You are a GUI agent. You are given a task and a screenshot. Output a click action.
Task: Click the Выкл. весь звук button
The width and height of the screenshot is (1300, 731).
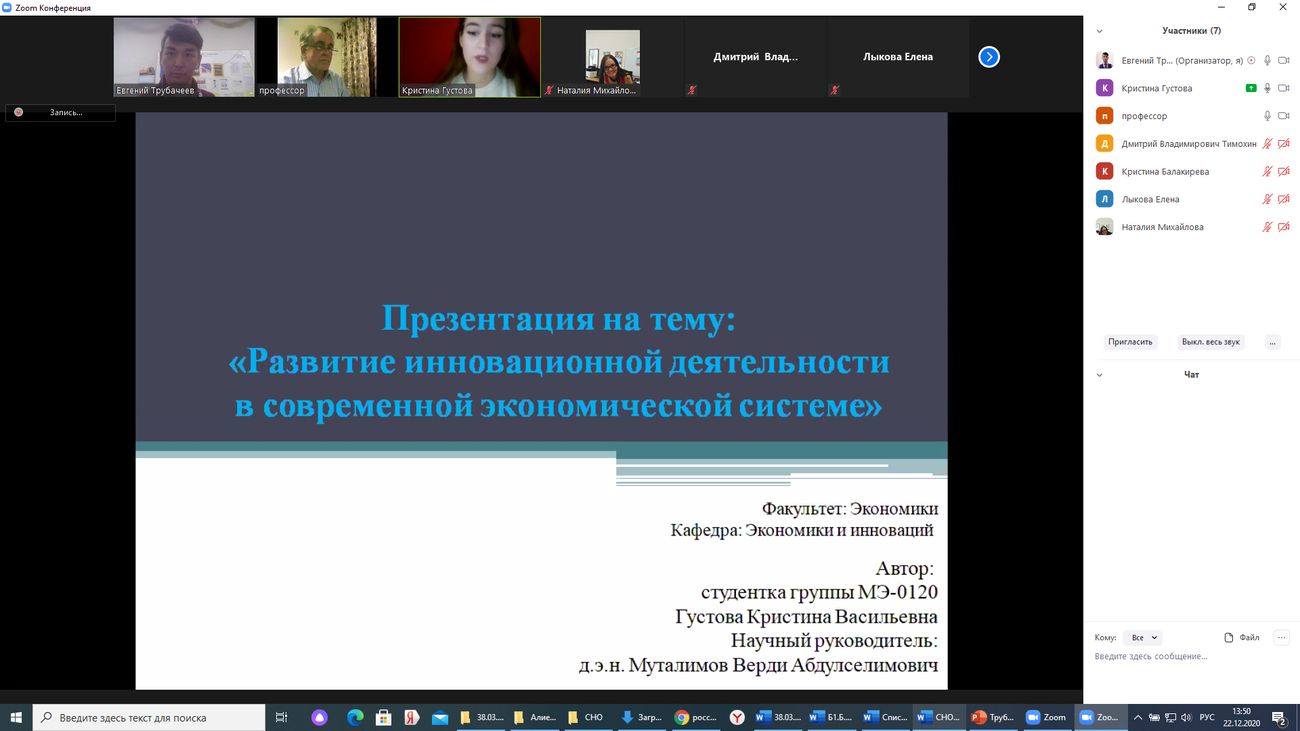1210,342
